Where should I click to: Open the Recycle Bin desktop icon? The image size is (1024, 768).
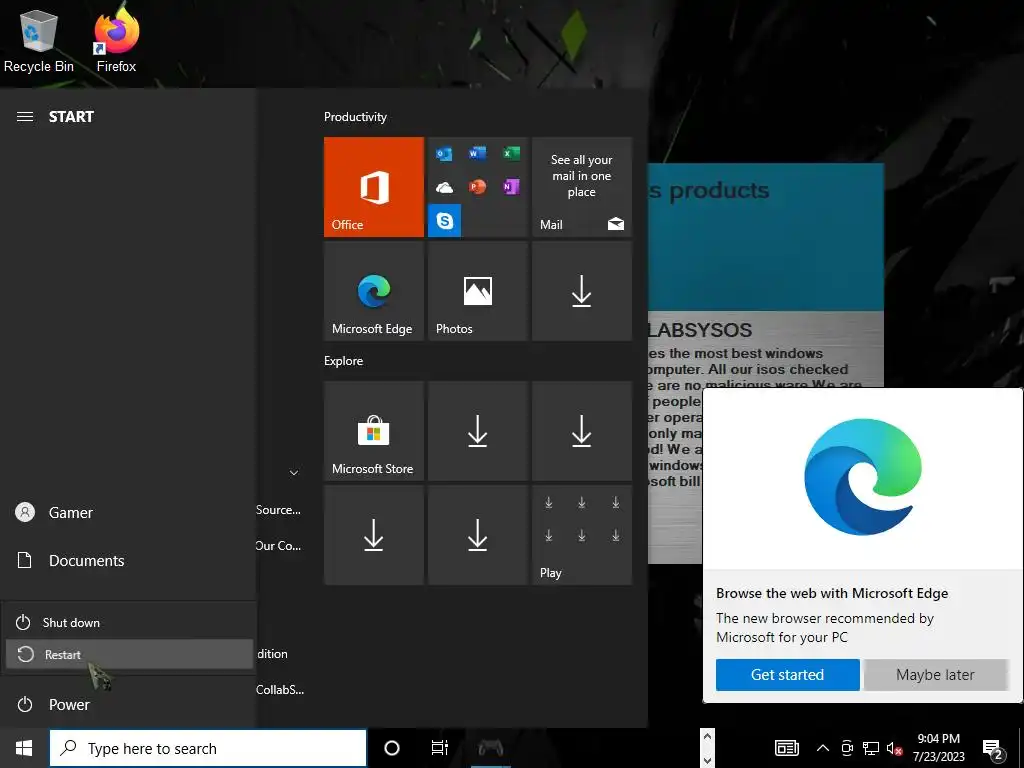(39, 40)
